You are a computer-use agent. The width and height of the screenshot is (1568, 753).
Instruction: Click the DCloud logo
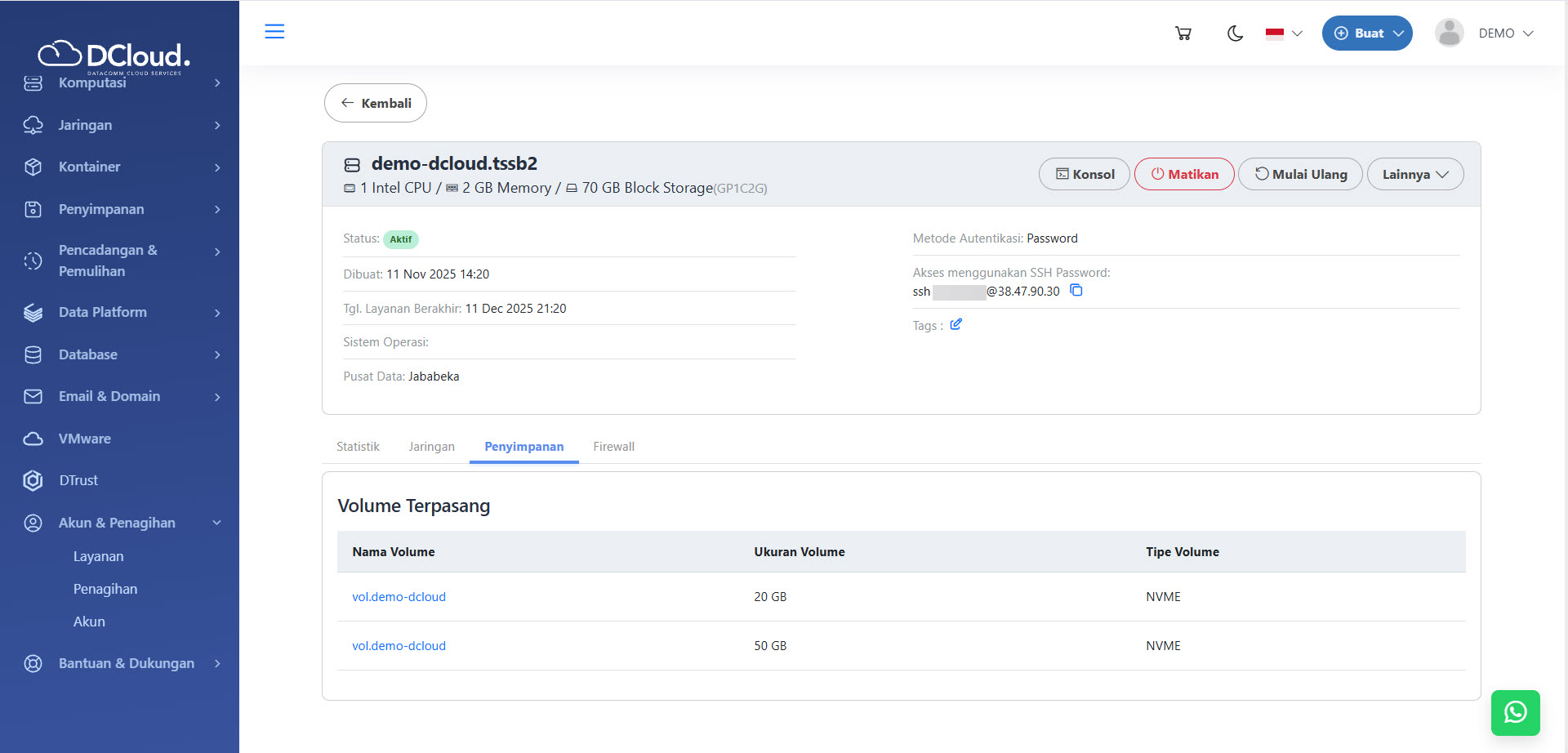[114, 55]
